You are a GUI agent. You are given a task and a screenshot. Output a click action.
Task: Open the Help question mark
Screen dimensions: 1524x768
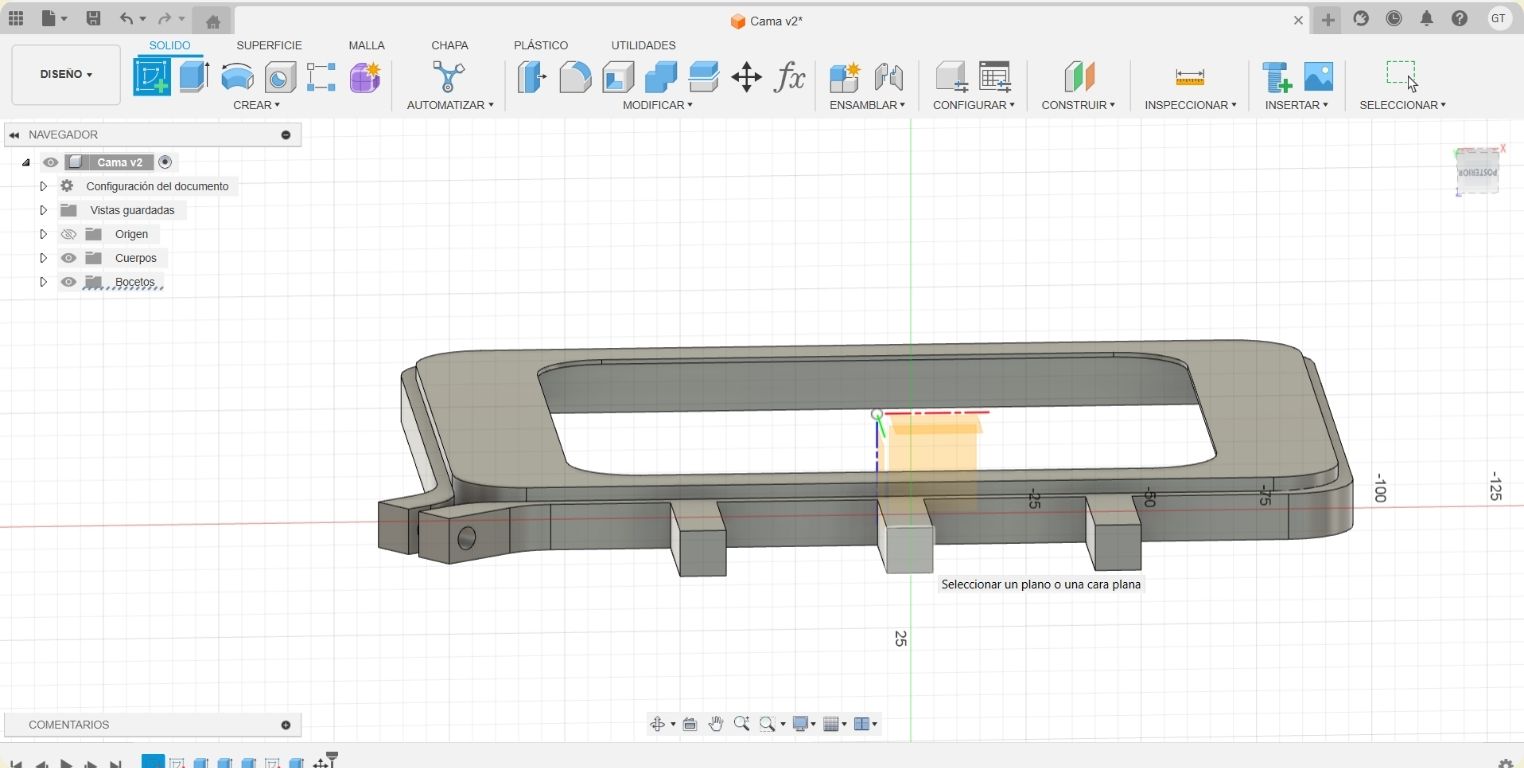click(1460, 18)
